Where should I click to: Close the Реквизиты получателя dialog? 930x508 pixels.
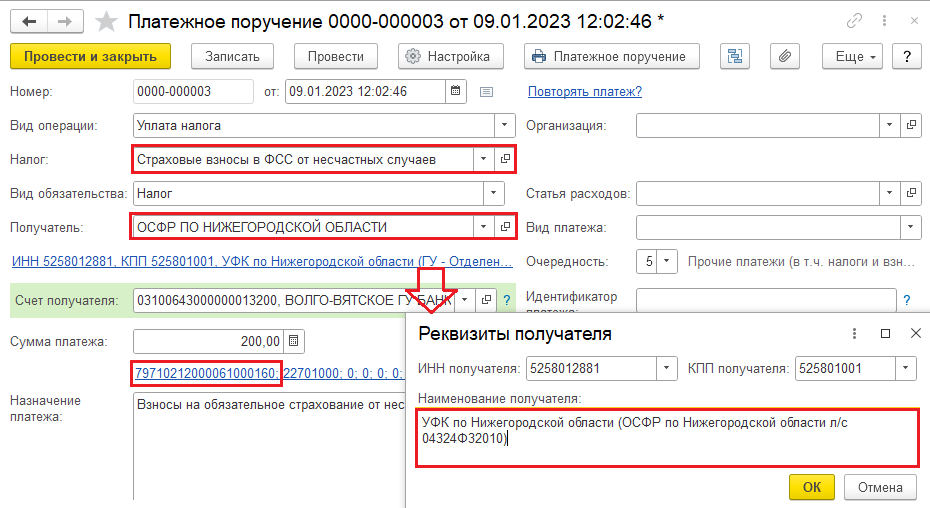[x=916, y=334]
